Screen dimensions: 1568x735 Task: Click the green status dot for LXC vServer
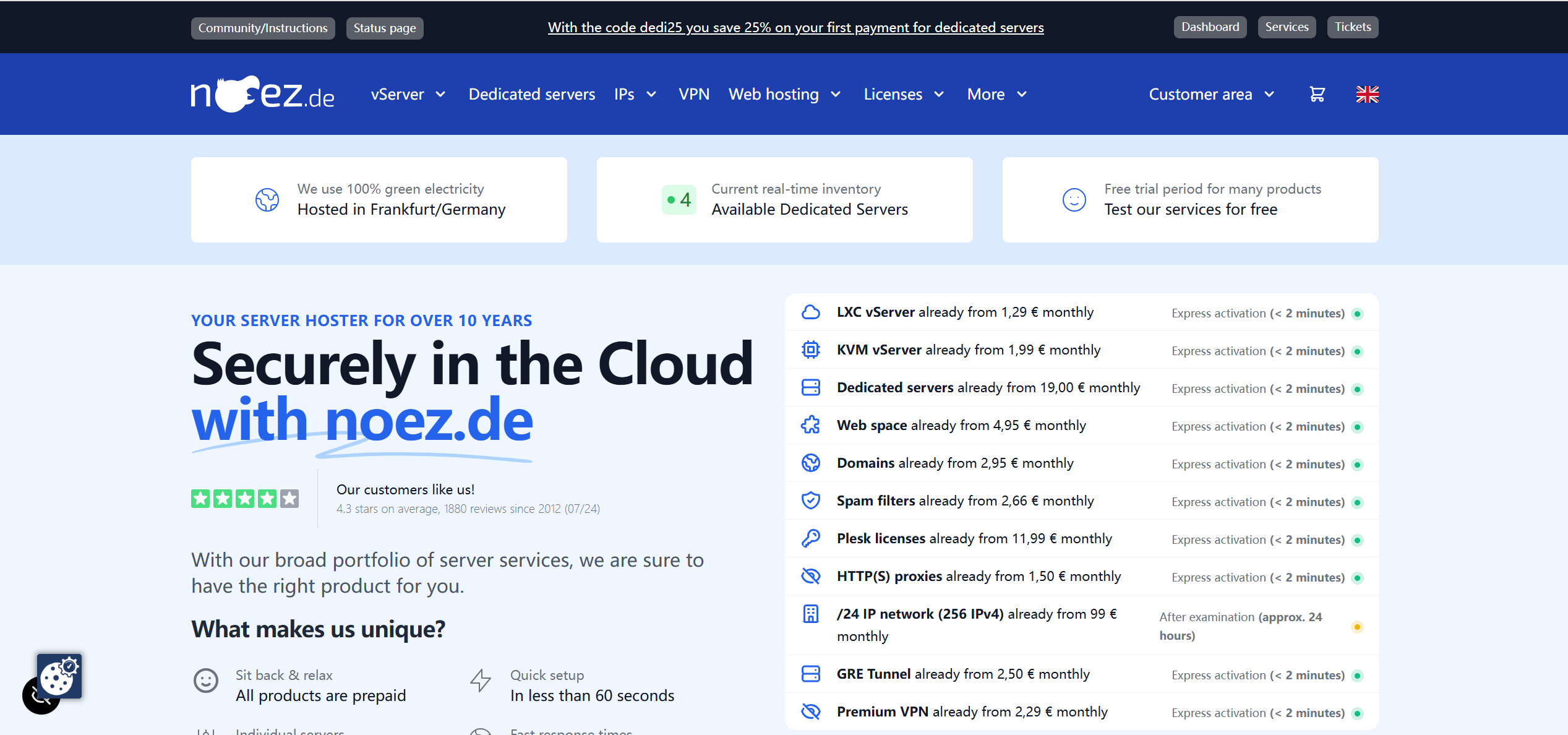point(1357,314)
